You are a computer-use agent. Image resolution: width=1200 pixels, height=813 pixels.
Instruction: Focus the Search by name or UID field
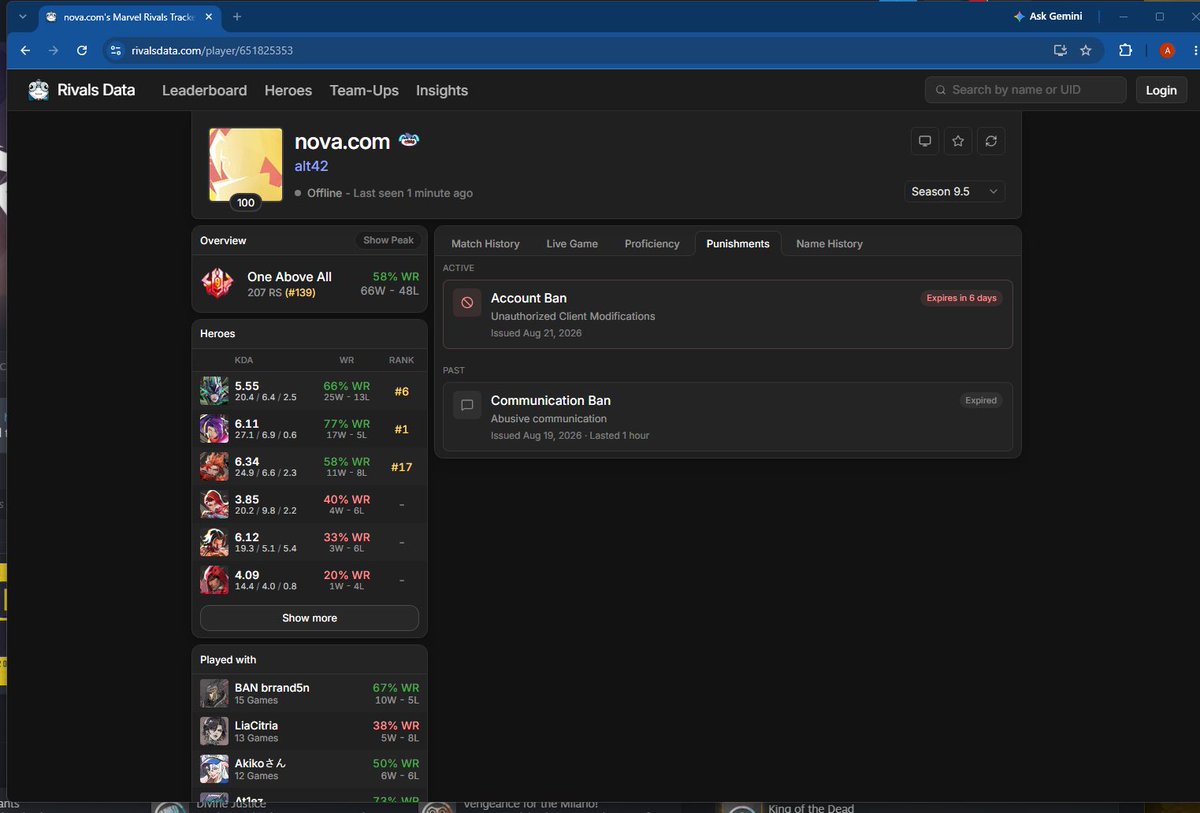pyautogui.click(x=1025, y=90)
